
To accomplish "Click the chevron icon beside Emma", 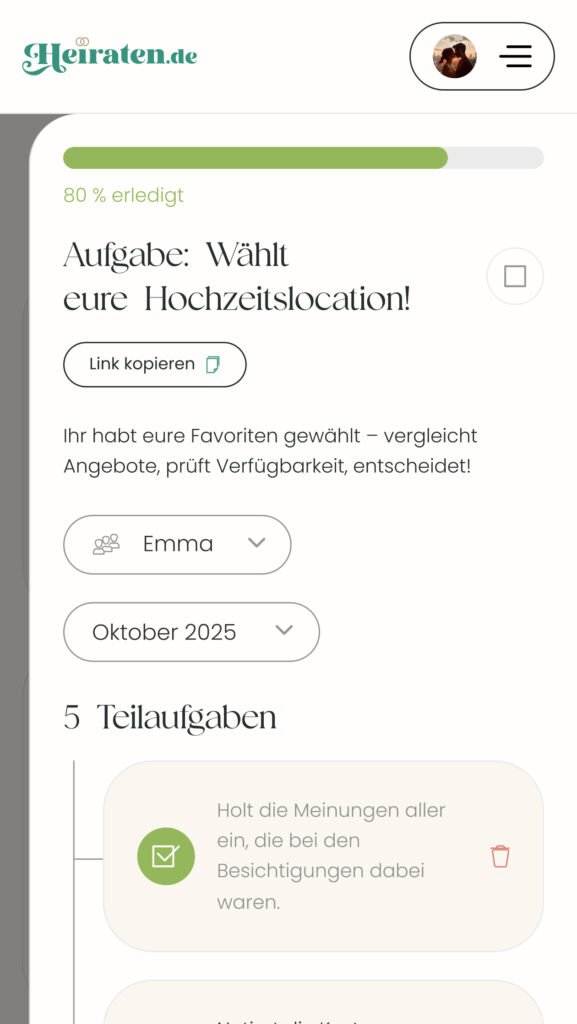I will pos(257,544).
